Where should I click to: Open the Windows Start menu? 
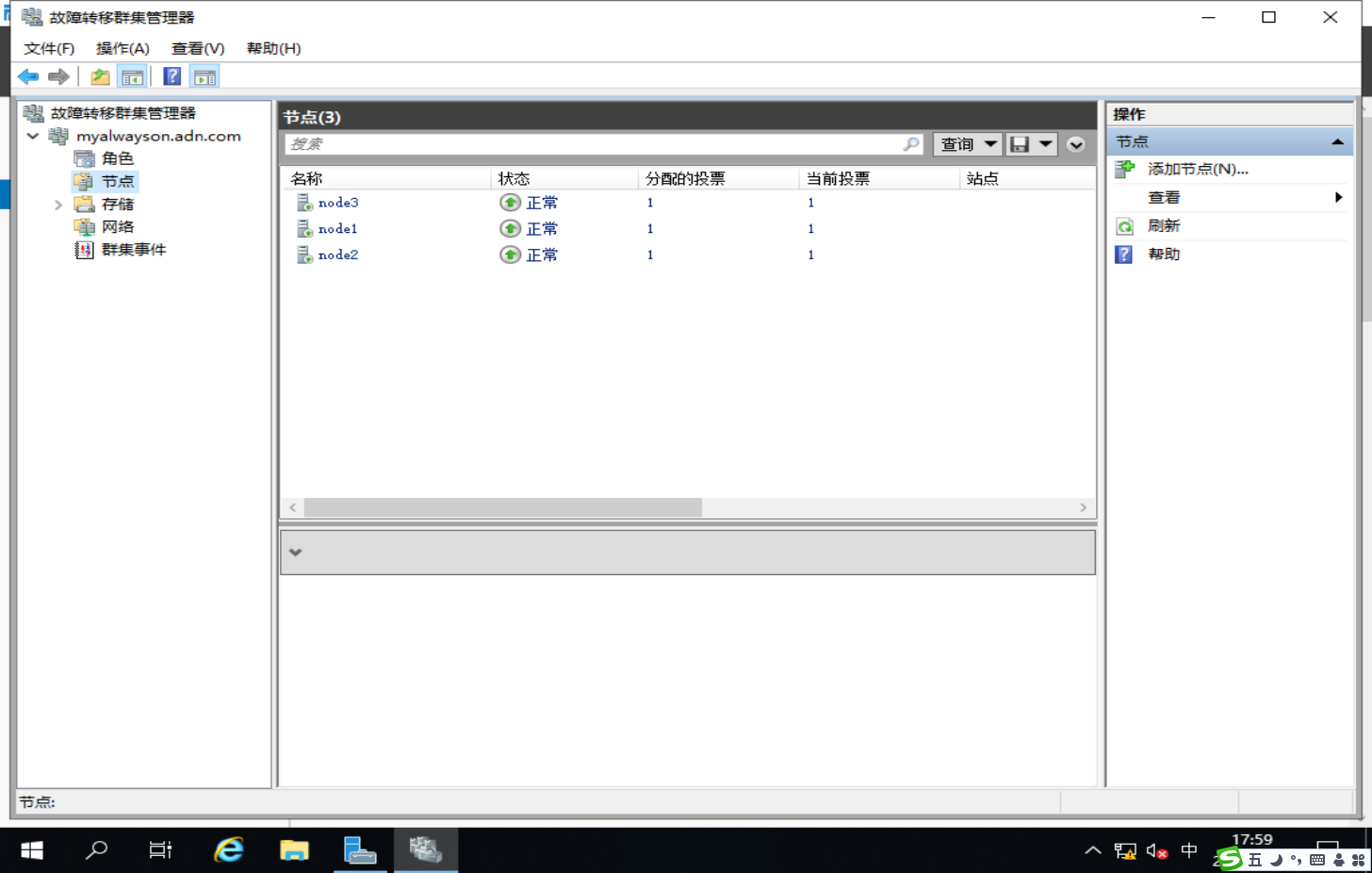click(31, 850)
